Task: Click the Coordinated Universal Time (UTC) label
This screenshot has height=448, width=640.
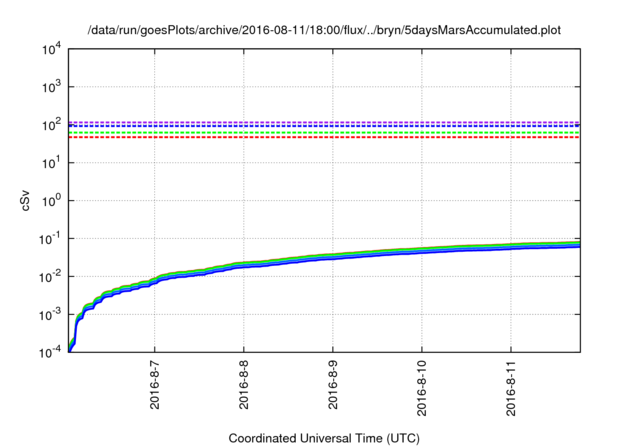Action: 324,438
